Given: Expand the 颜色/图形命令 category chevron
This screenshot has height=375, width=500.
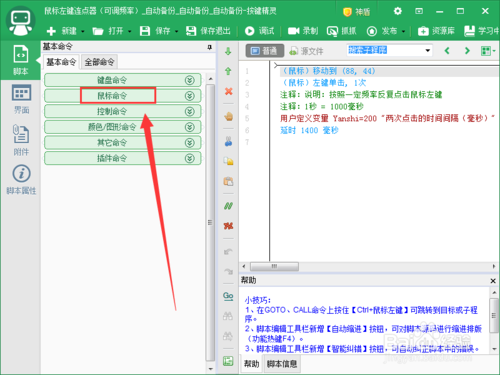Looking at the screenshot, I should tap(189, 127).
